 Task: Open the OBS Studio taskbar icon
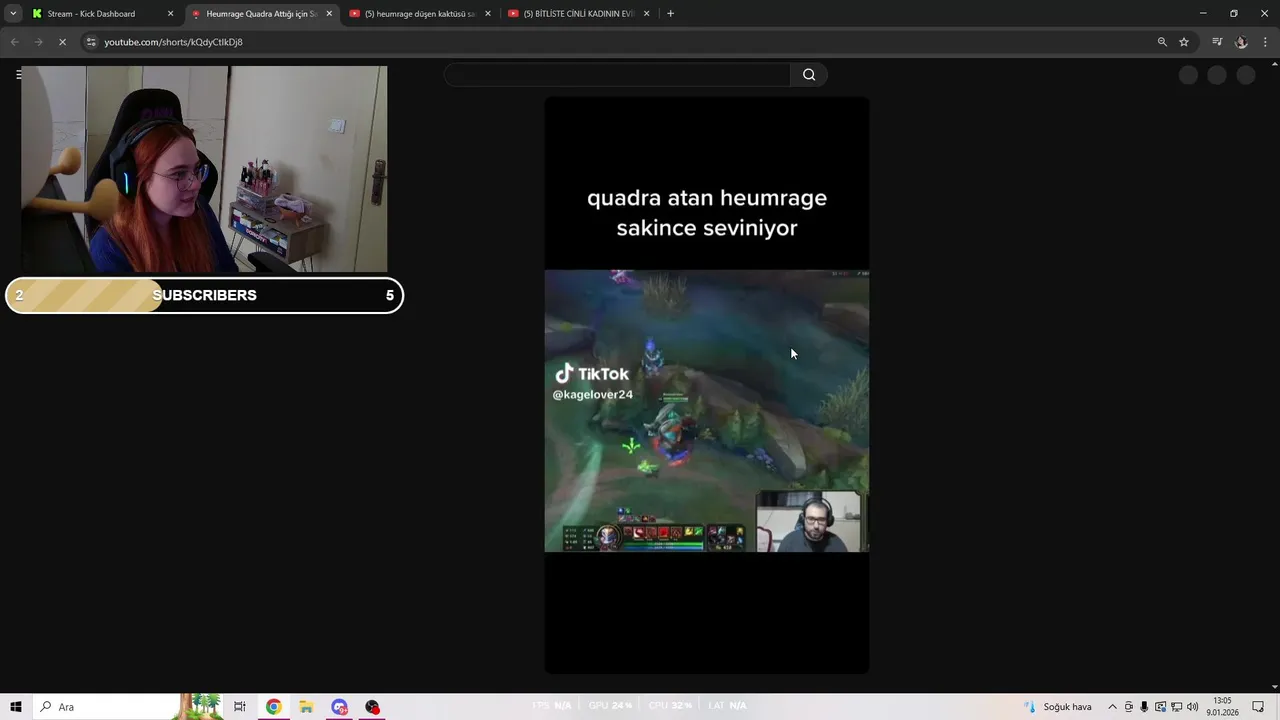372,707
